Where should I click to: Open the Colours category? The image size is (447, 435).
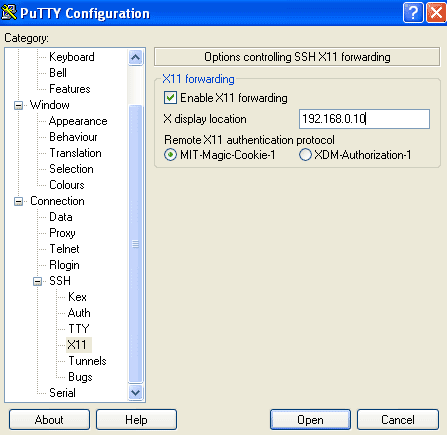[x=67, y=185]
